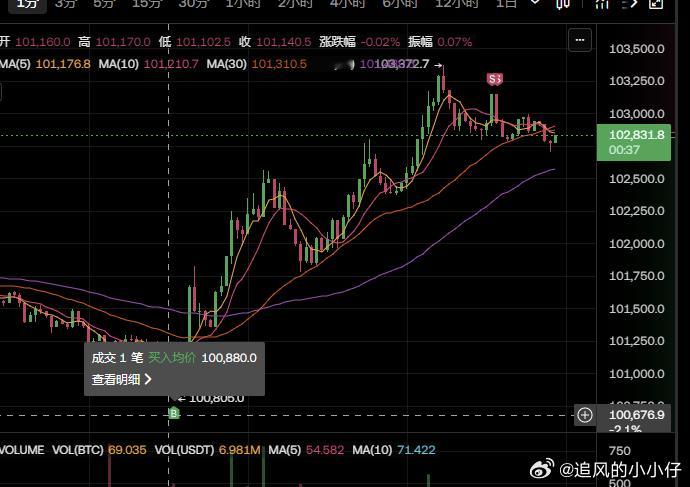Click volume MA(10) value 71.422
This screenshot has height=487, width=690.
pos(416,450)
